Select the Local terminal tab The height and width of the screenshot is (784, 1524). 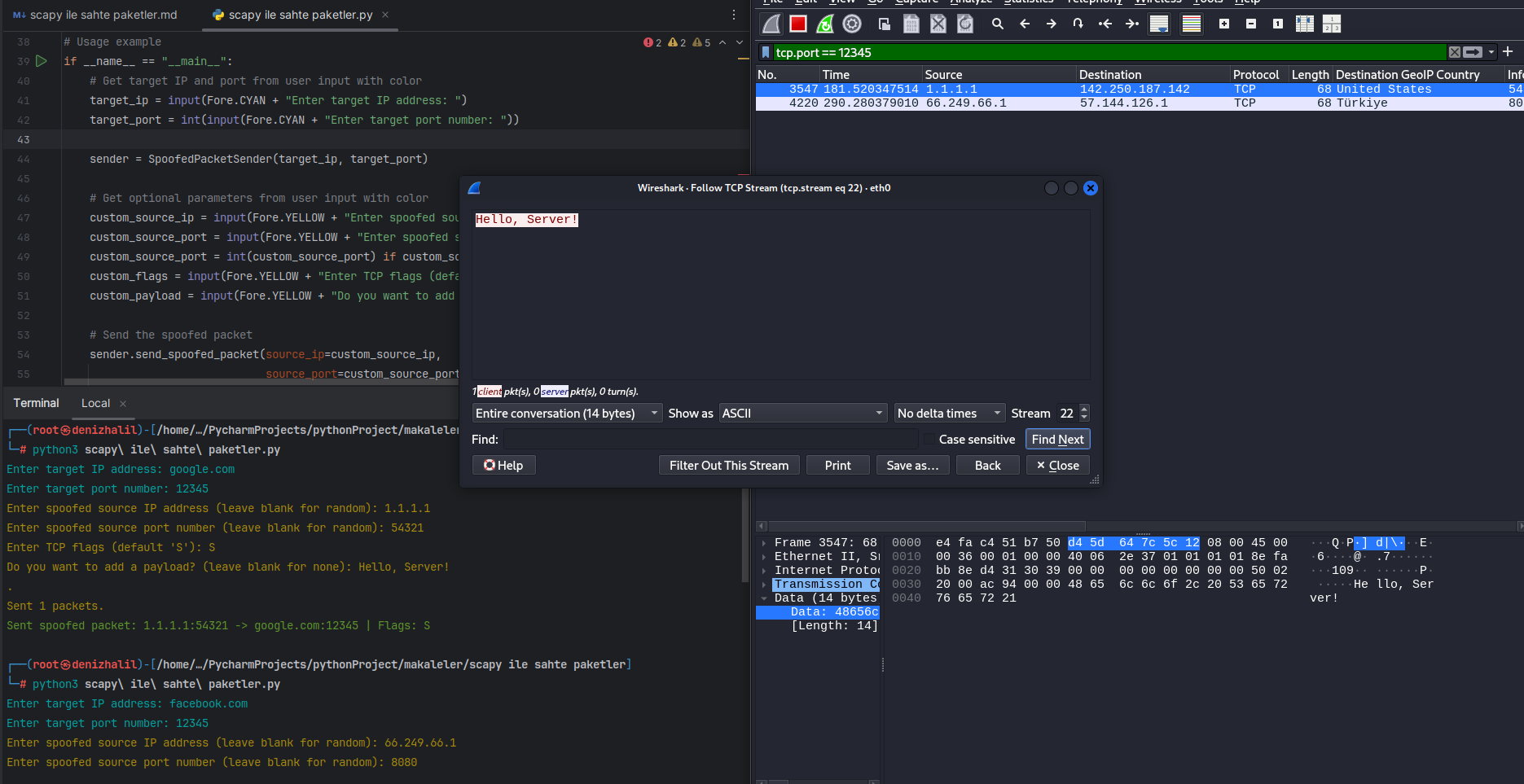[x=95, y=403]
